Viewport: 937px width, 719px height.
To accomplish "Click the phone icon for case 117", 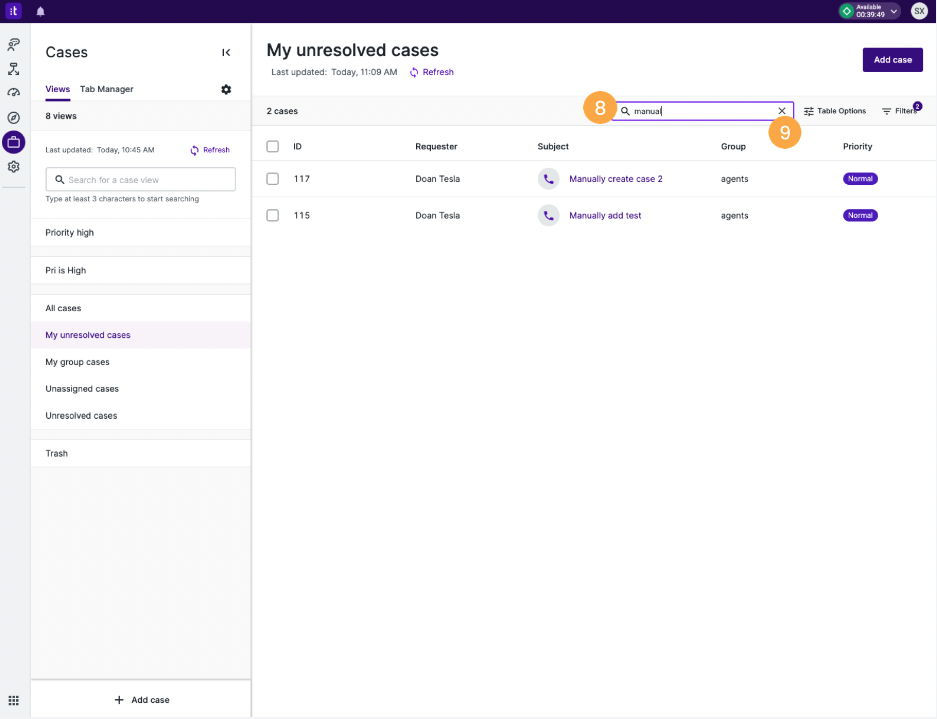I will [549, 179].
